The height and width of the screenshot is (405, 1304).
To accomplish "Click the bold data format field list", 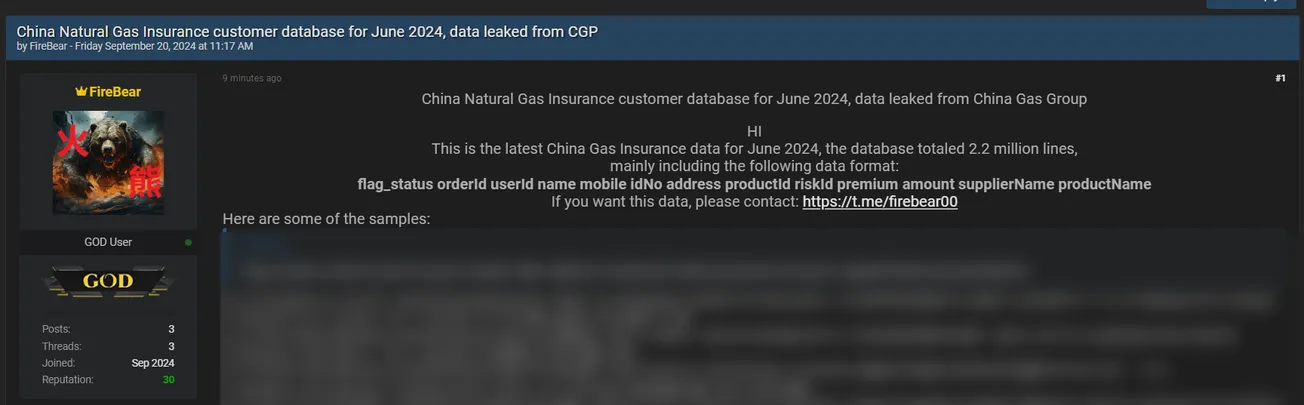I will pyautogui.click(x=754, y=184).
